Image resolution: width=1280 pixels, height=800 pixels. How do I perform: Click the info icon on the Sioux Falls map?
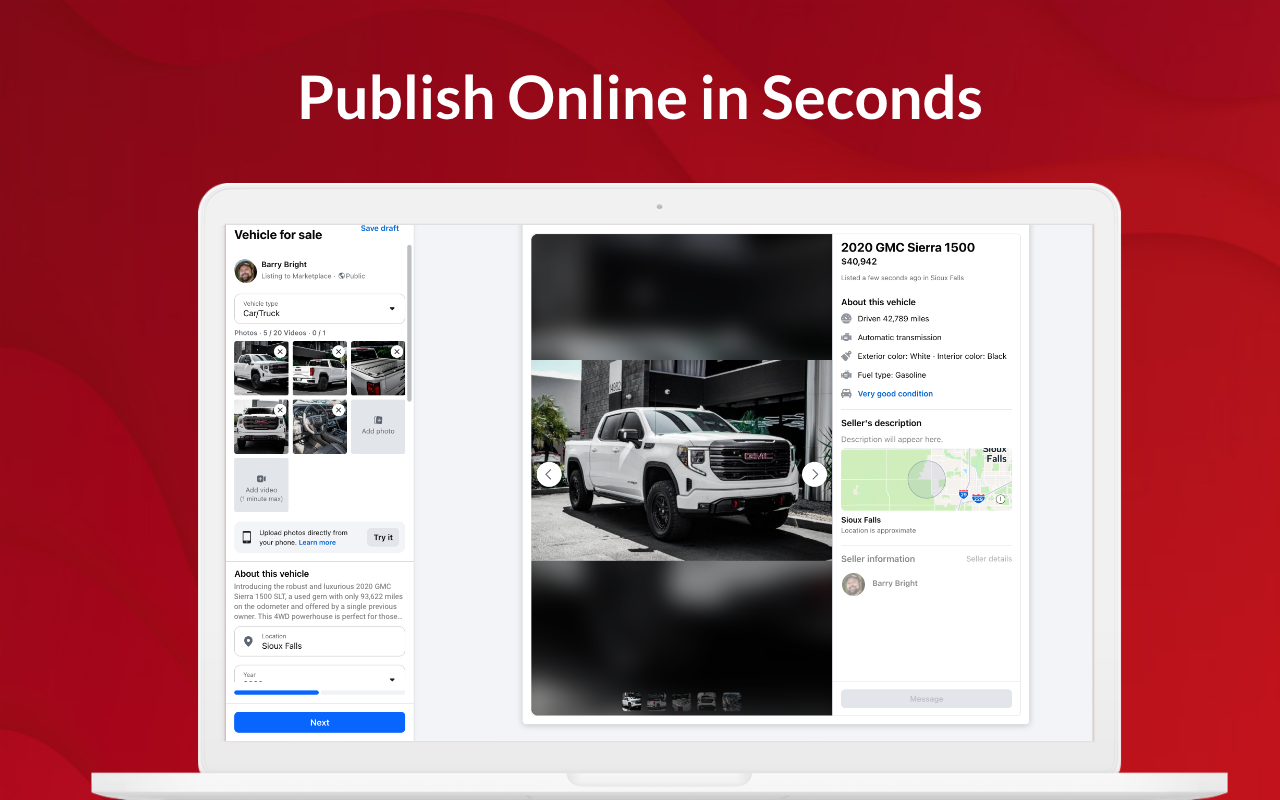1002,499
